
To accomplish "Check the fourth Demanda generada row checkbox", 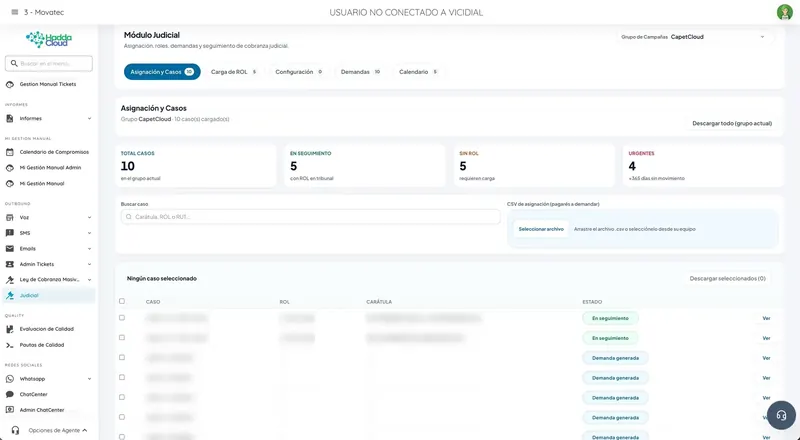I will point(122,417).
